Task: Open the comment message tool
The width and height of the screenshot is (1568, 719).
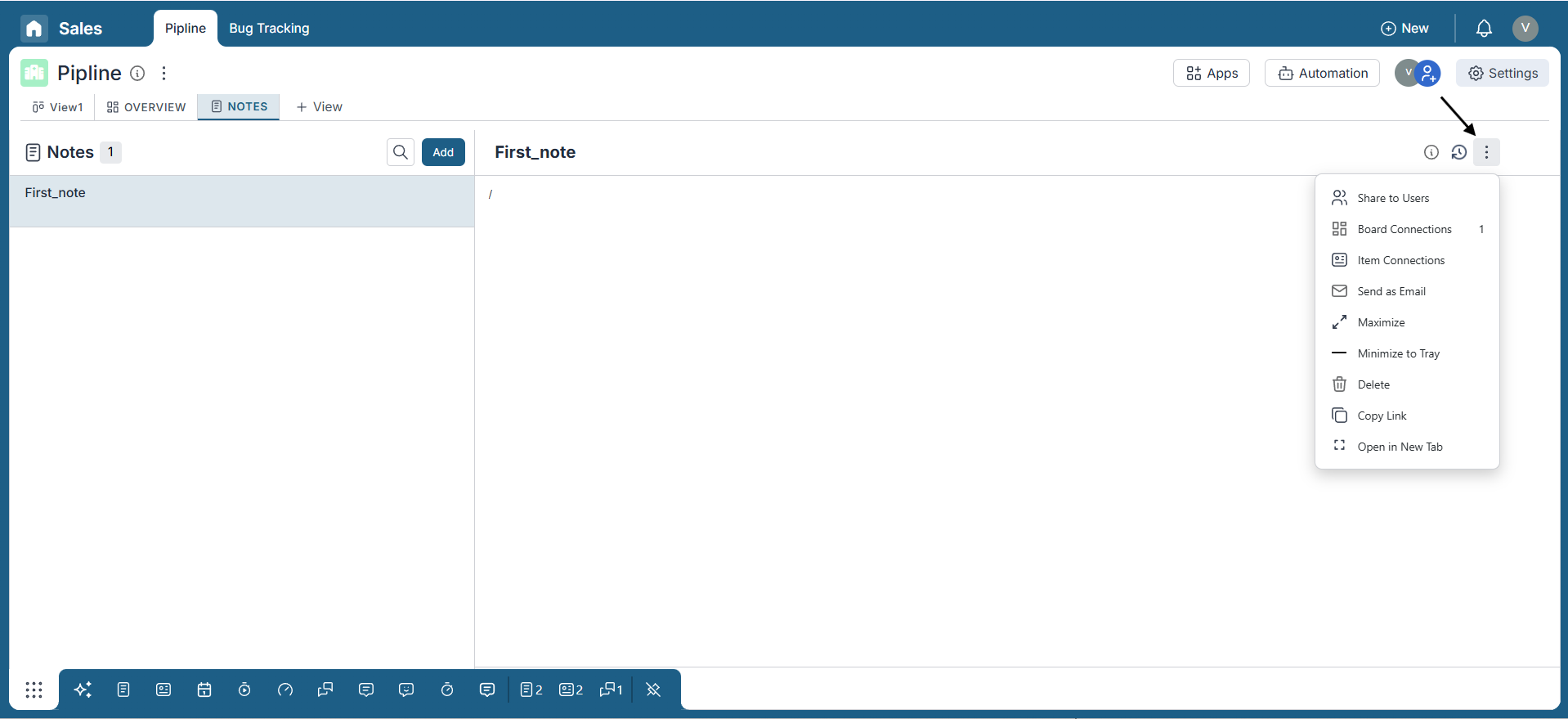Action: [x=366, y=690]
